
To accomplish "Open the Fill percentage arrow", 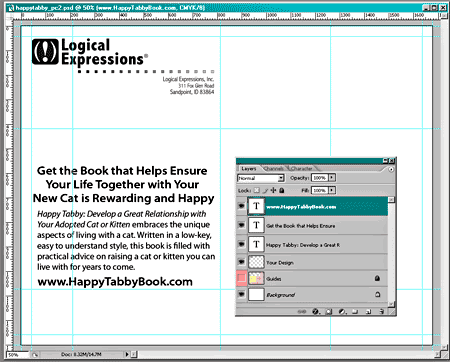I will click(x=332, y=190).
